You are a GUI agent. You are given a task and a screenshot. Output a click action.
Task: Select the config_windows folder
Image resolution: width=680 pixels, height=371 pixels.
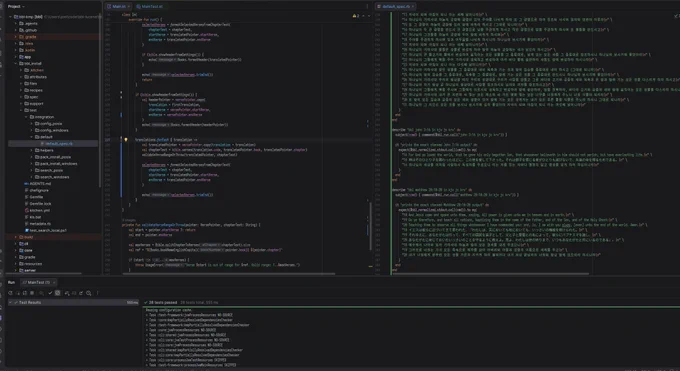[51, 130]
